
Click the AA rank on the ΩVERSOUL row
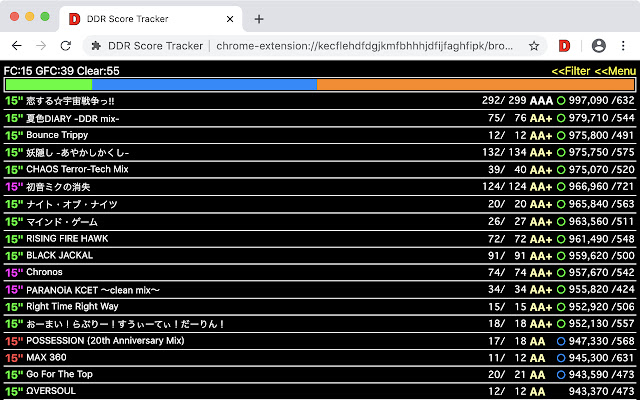point(538,392)
